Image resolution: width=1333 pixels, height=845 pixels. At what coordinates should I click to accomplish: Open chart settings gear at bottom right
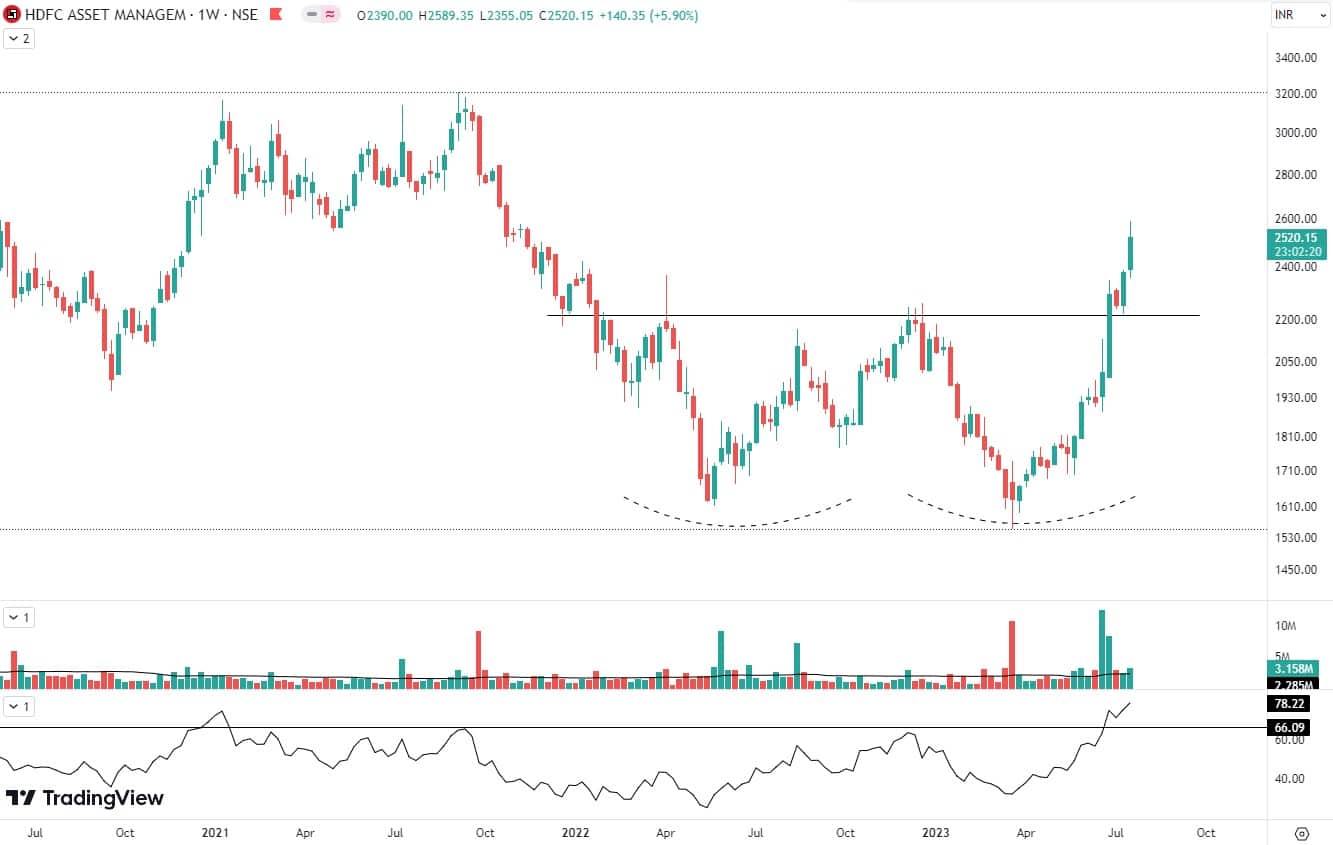(x=1301, y=833)
